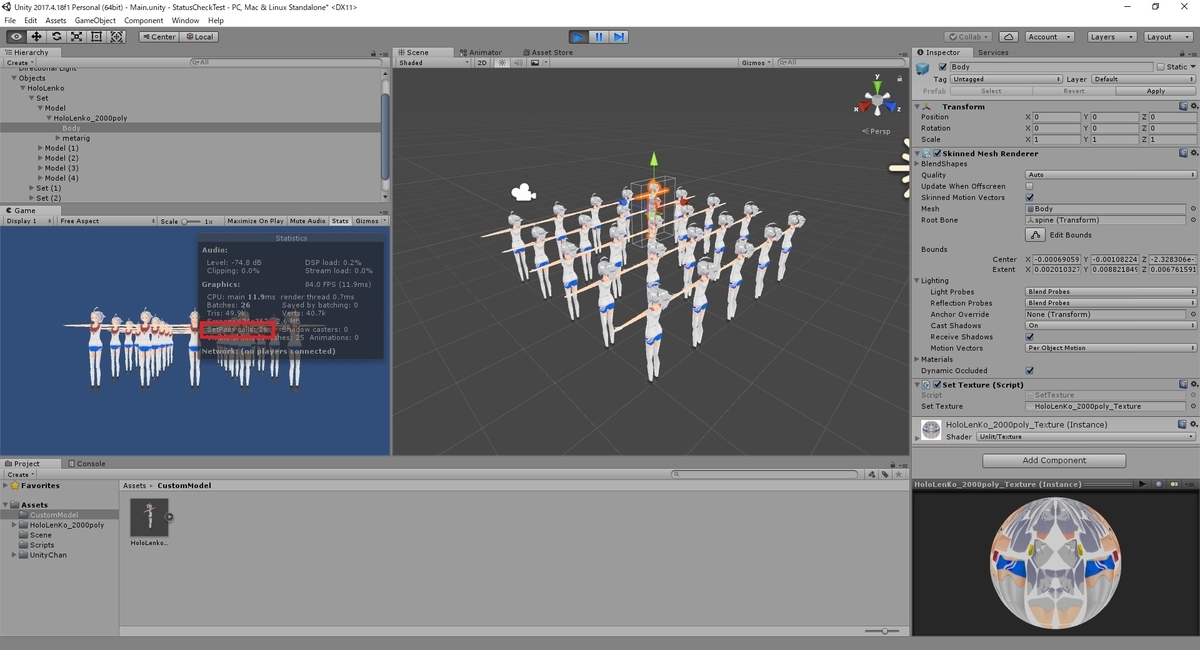Toggle Receive Shadows checkbox
The width and height of the screenshot is (1200, 650).
(1030, 337)
